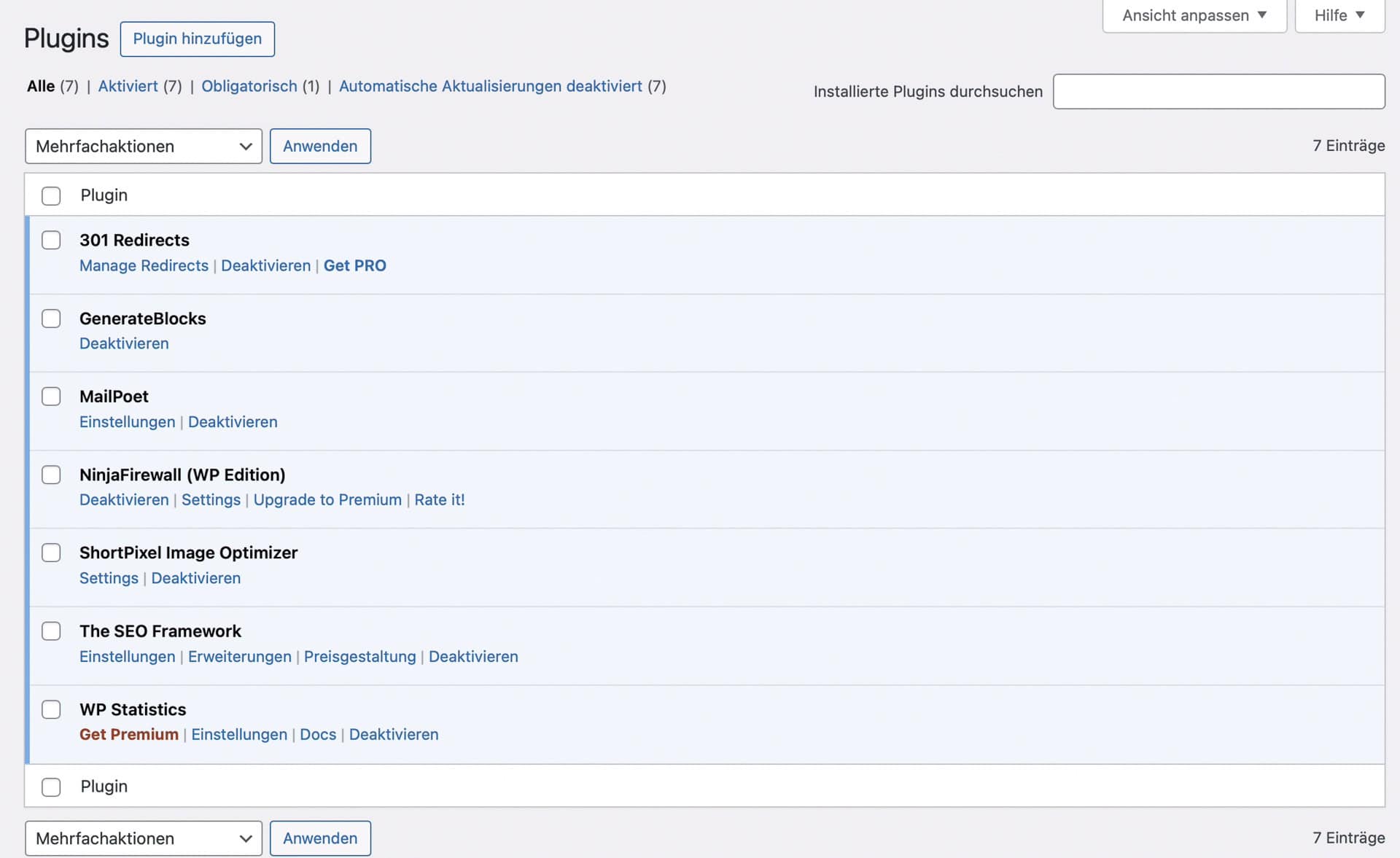Filter plugins by Aktiviert

[x=128, y=86]
